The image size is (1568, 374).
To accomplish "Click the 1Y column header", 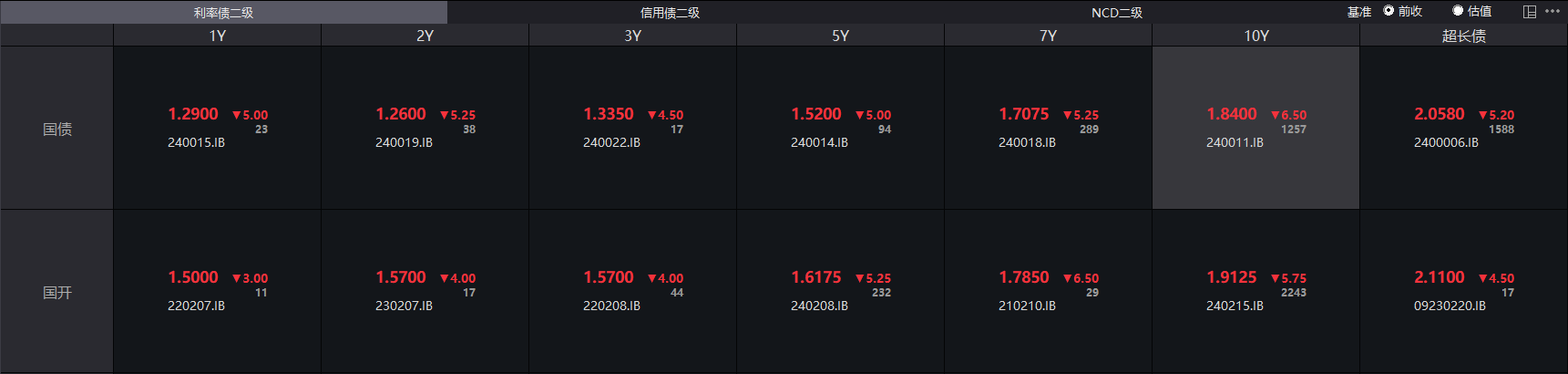I will pos(217,36).
